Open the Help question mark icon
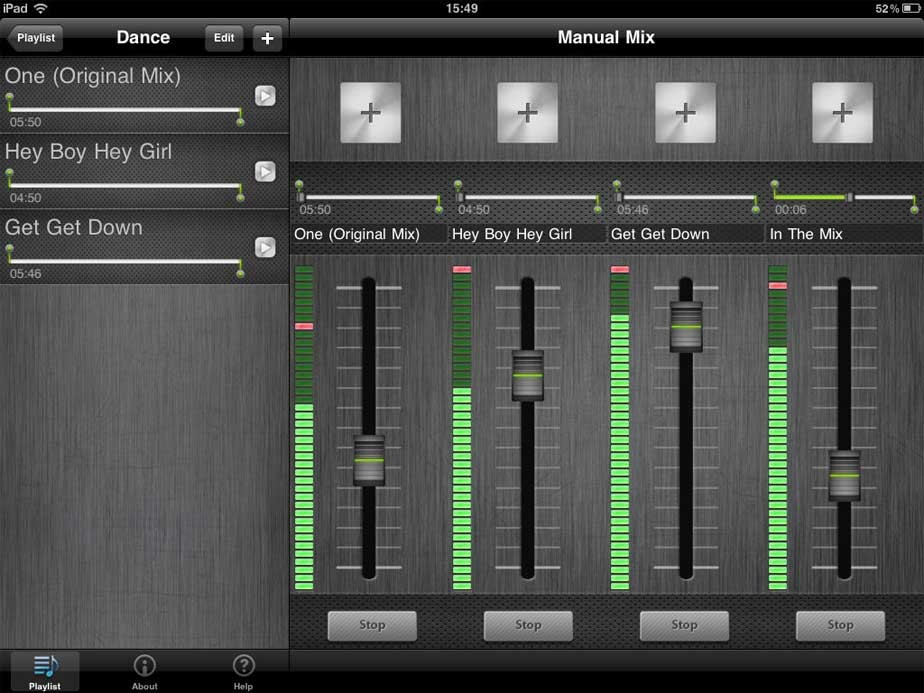Image resolution: width=924 pixels, height=693 pixels. point(243,670)
